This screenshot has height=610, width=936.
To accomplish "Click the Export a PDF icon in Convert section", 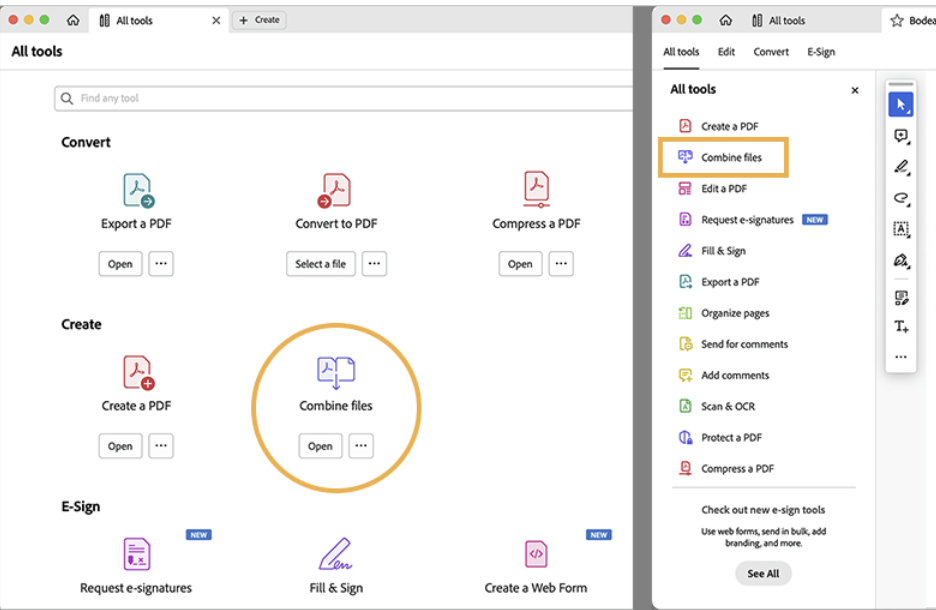I will pyautogui.click(x=138, y=190).
